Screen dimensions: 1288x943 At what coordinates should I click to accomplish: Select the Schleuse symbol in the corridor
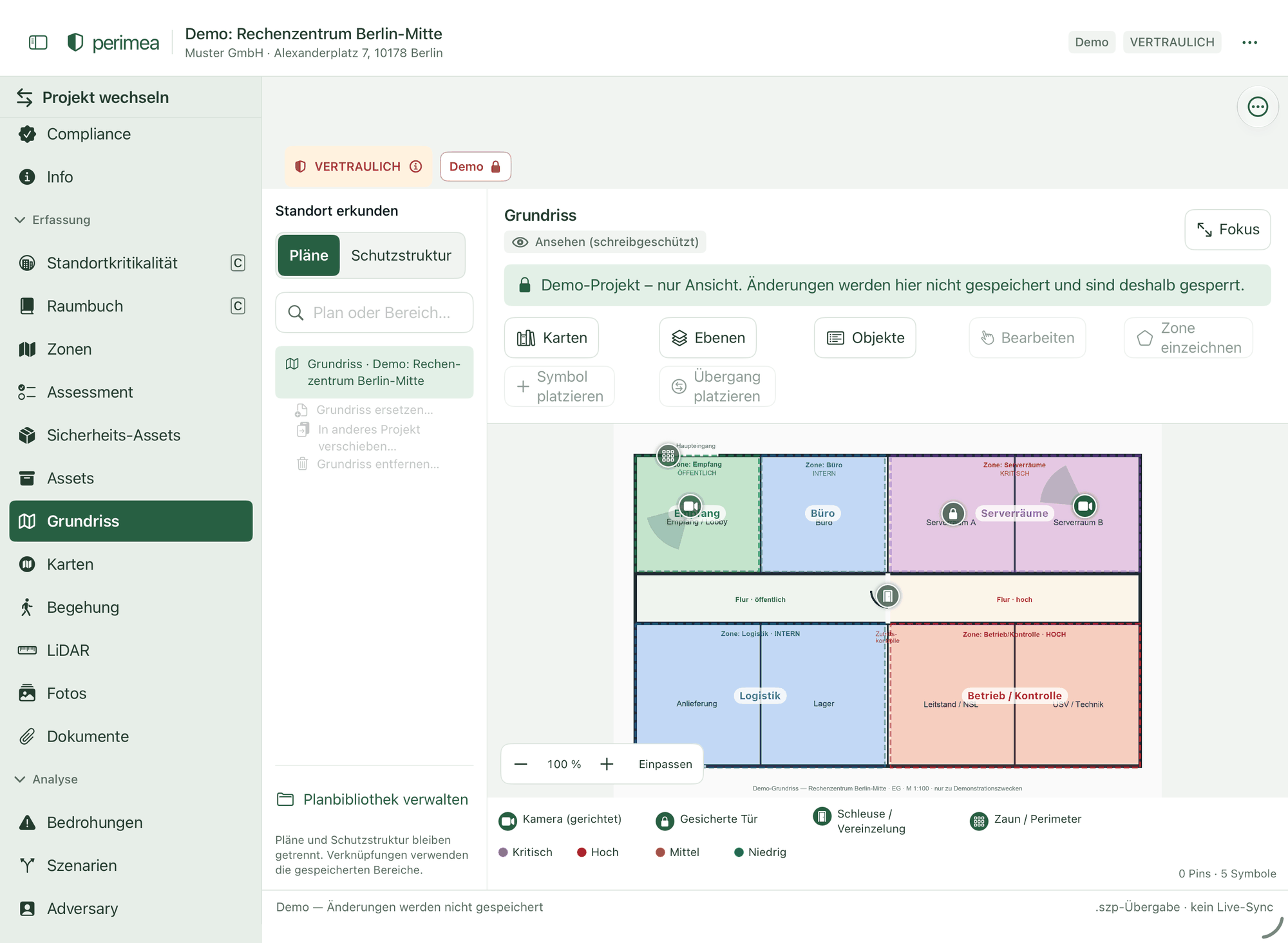pyautogui.click(x=887, y=596)
